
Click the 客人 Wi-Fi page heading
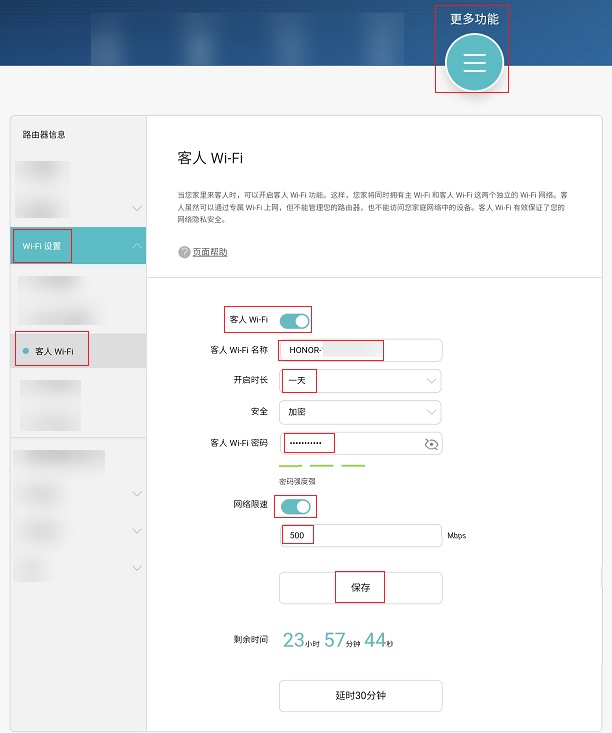[x=210, y=158]
